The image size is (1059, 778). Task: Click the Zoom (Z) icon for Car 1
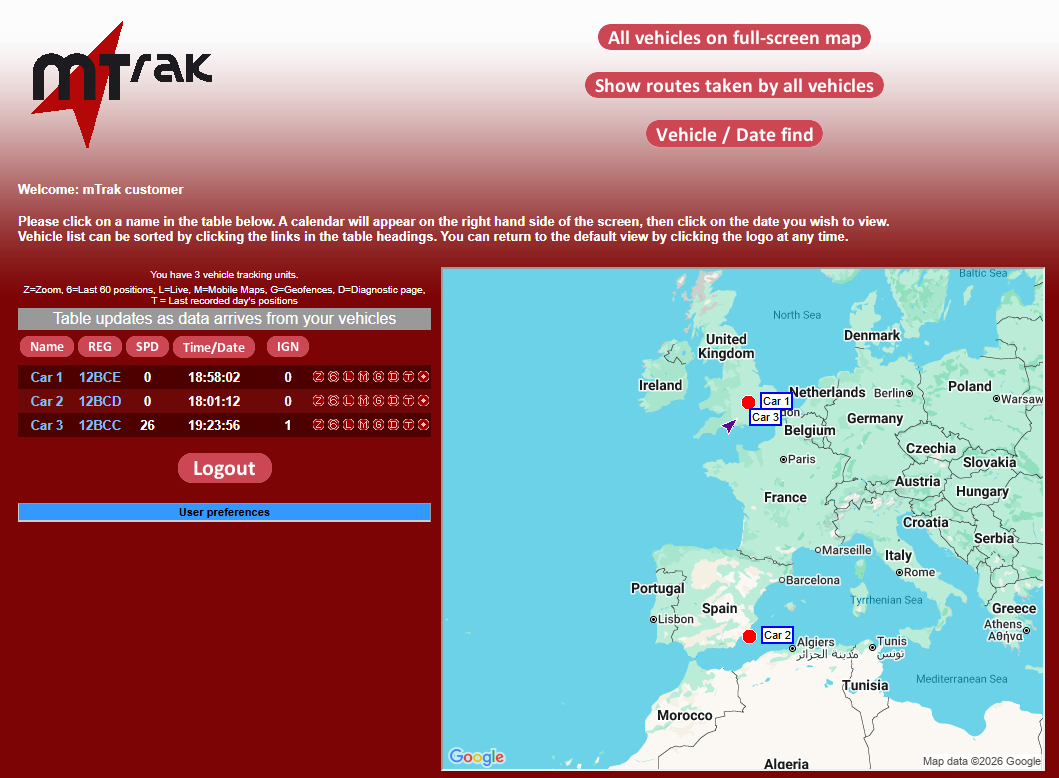(x=318, y=377)
